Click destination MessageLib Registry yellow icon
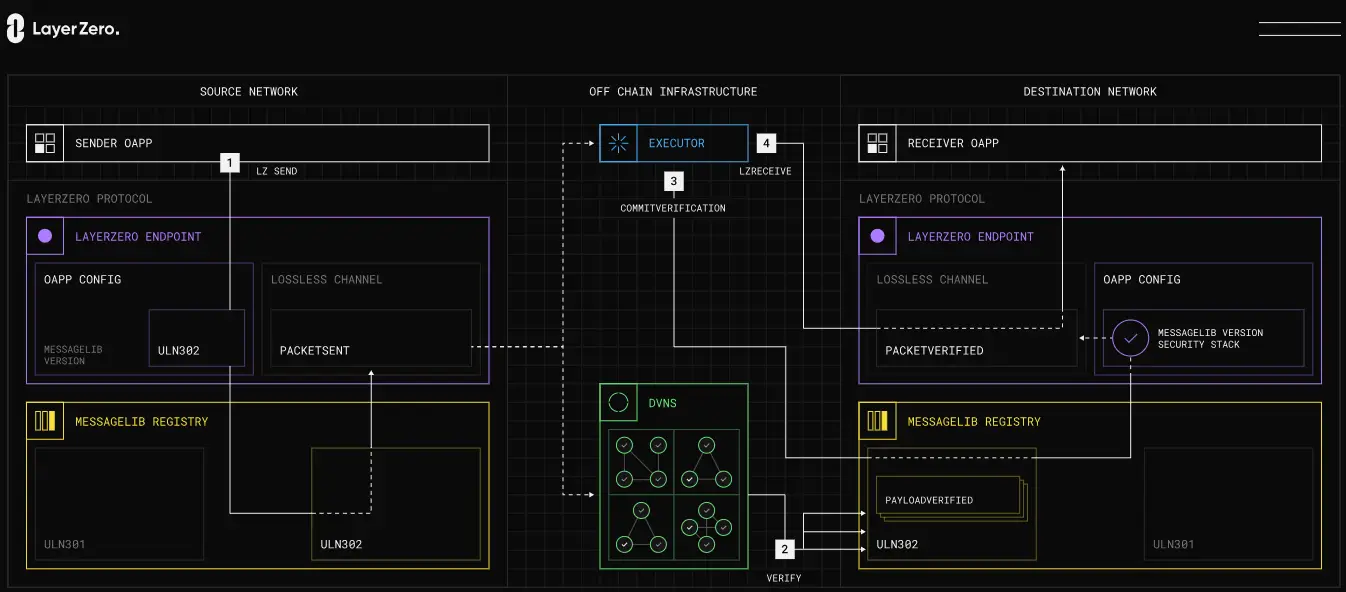 (877, 421)
